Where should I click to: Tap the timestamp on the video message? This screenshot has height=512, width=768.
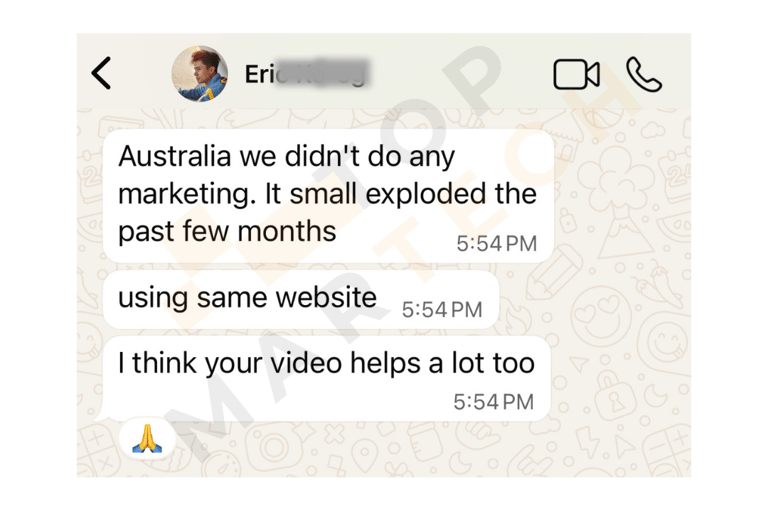coord(493,402)
